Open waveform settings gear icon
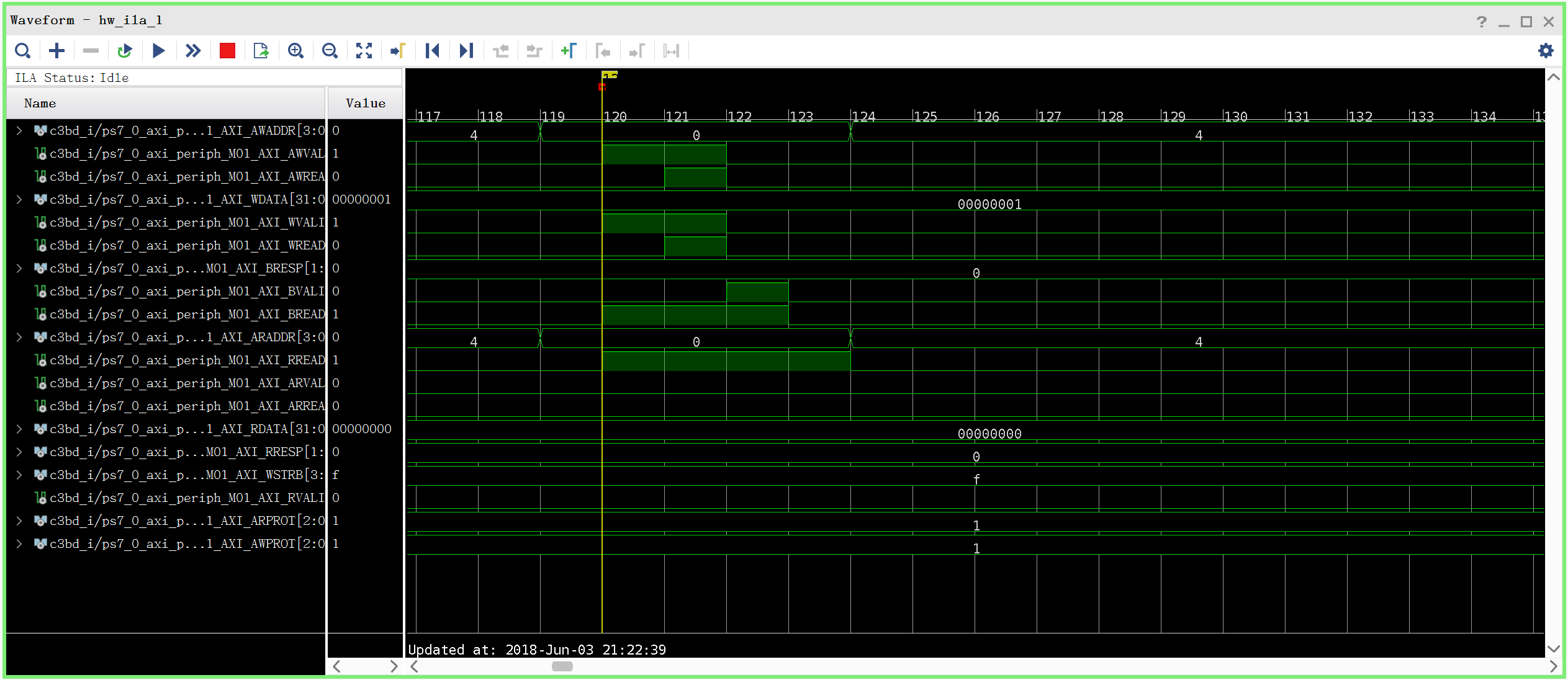The height and width of the screenshot is (680, 1568). point(1545,51)
